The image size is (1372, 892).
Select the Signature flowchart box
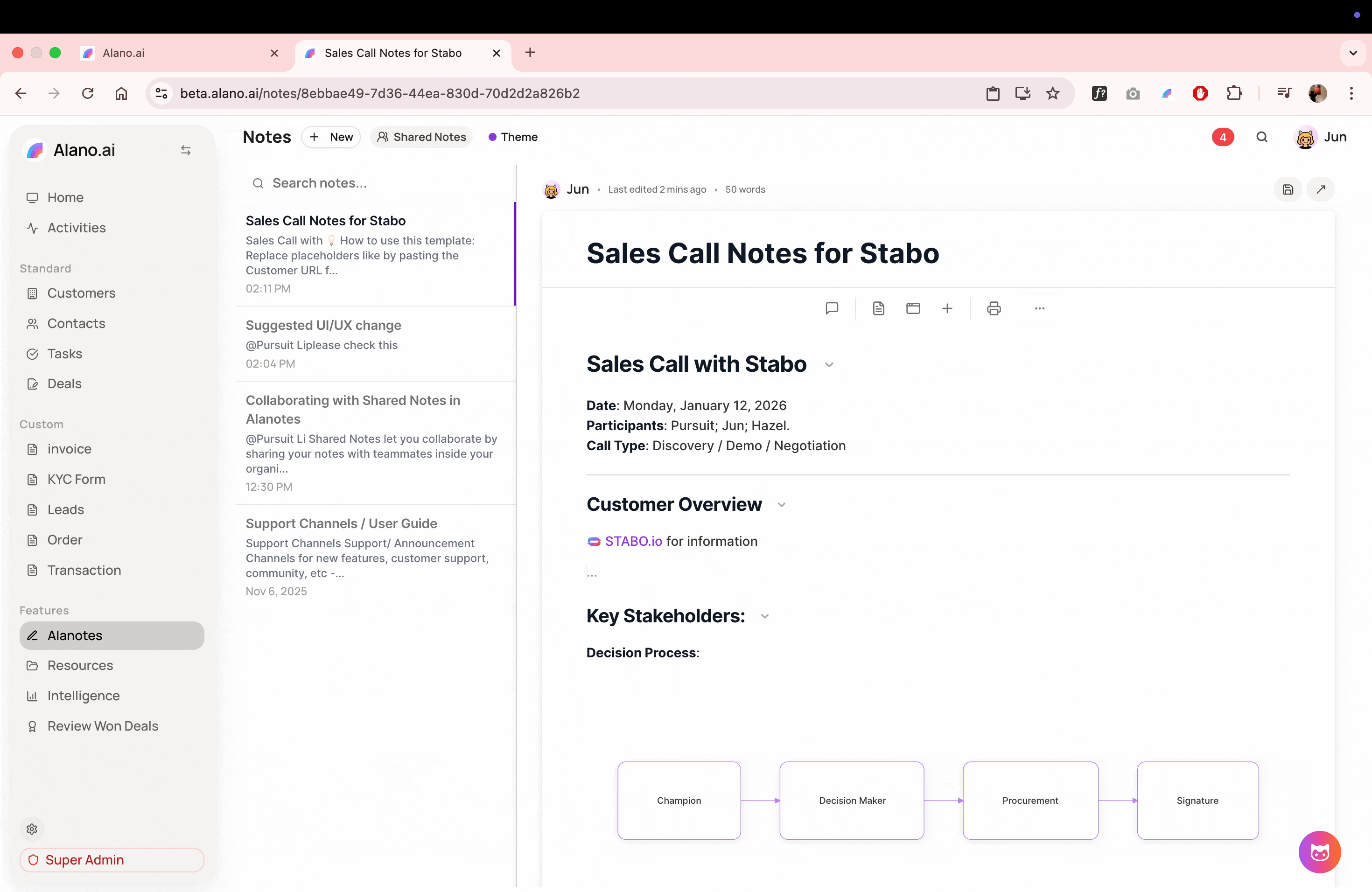click(x=1197, y=801)
